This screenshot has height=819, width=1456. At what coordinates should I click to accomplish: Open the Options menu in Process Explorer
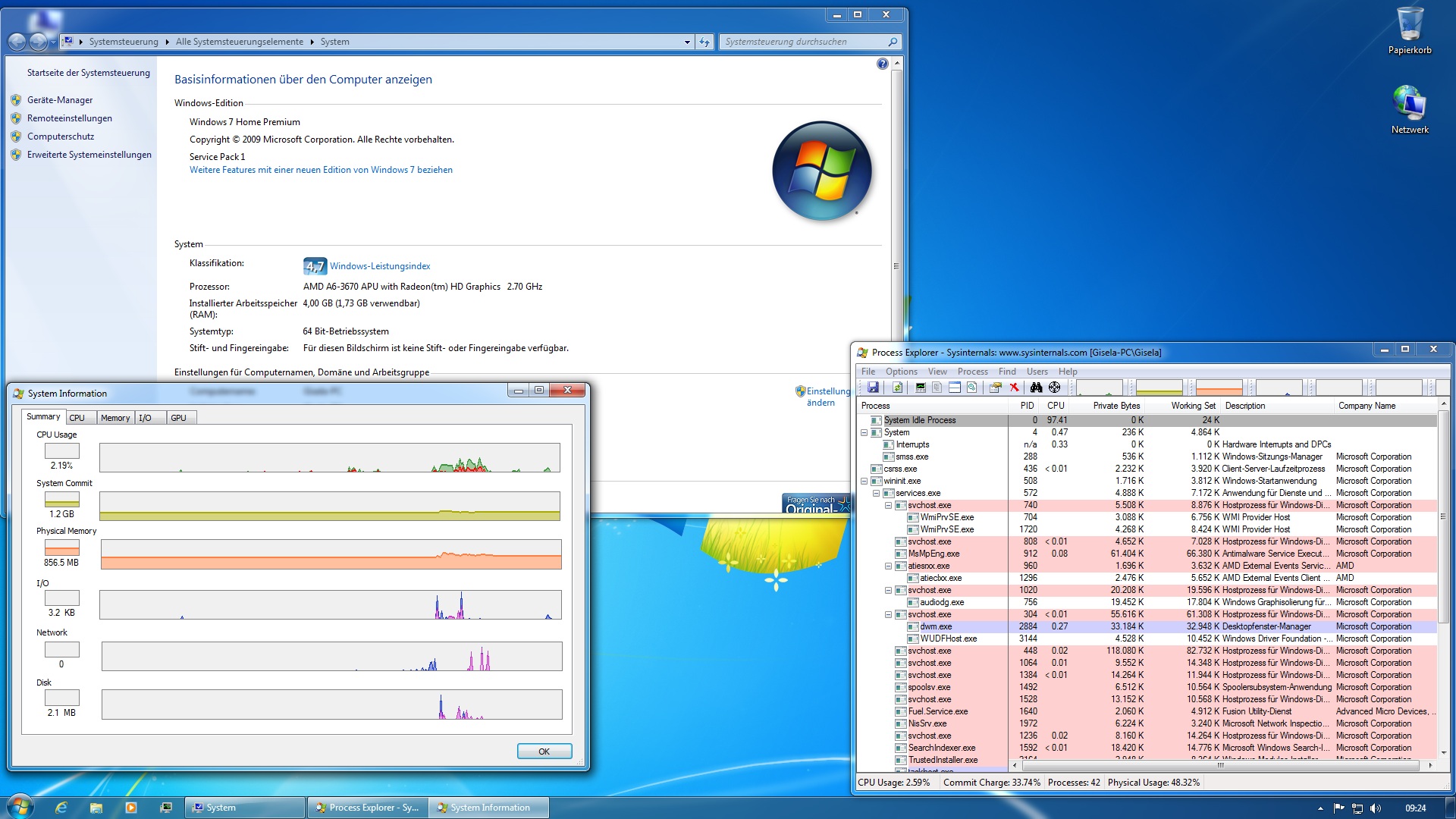(902, 372)
